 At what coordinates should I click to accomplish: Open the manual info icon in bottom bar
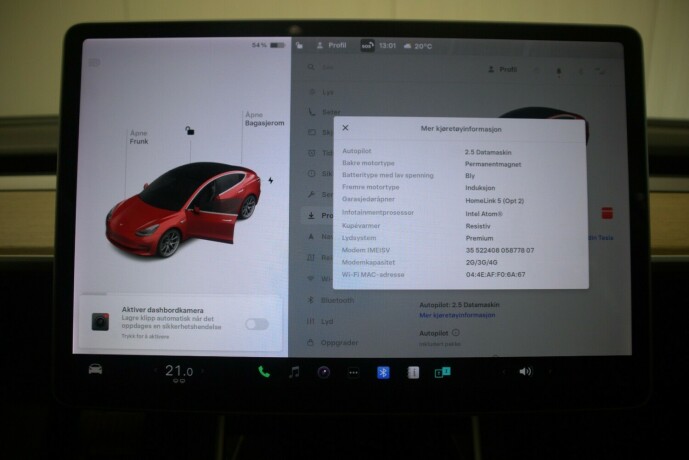[413, 373]
